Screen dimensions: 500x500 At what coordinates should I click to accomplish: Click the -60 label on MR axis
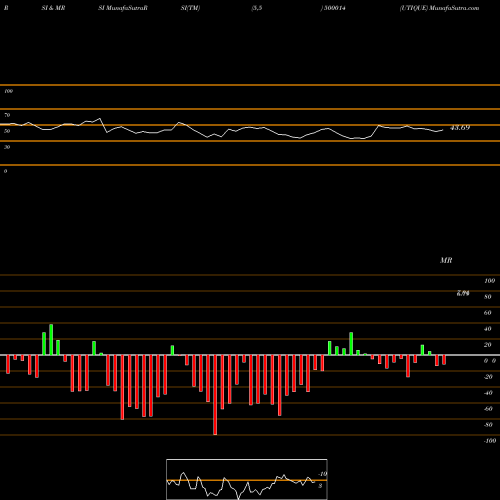tap(488, 409)
